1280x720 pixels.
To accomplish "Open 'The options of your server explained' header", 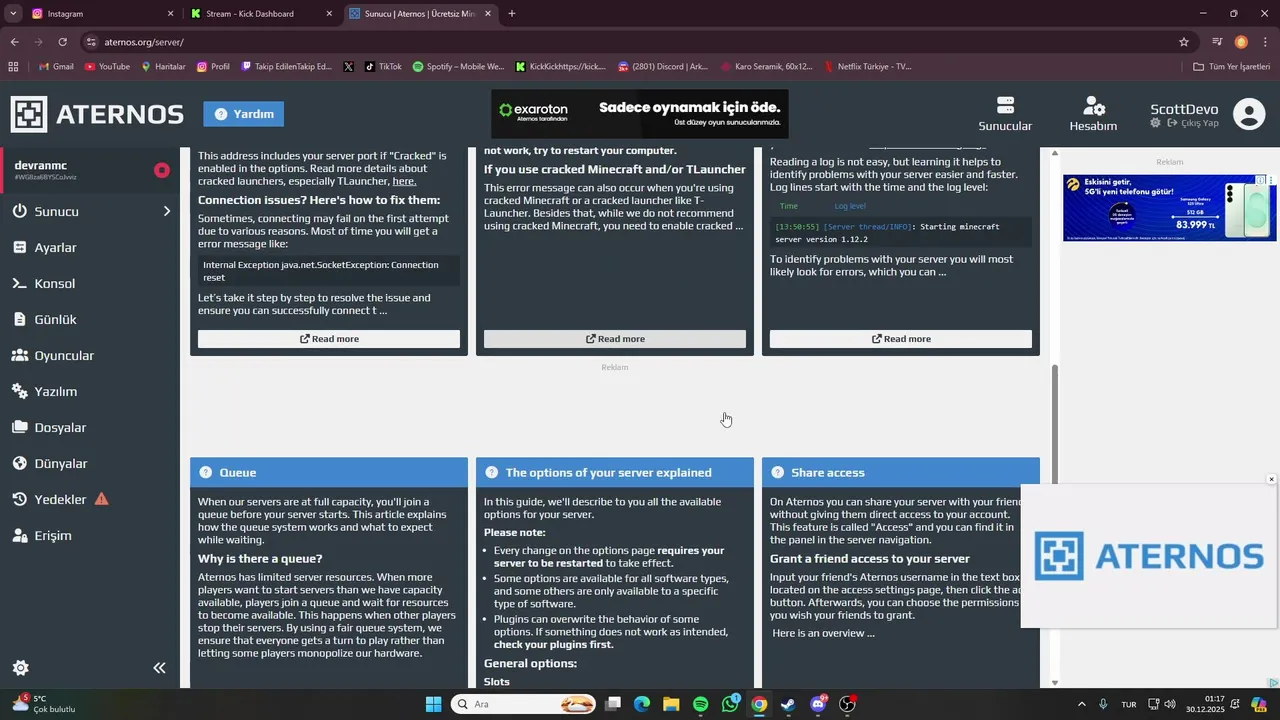I will pyautogui.click(x=614, y=472).
